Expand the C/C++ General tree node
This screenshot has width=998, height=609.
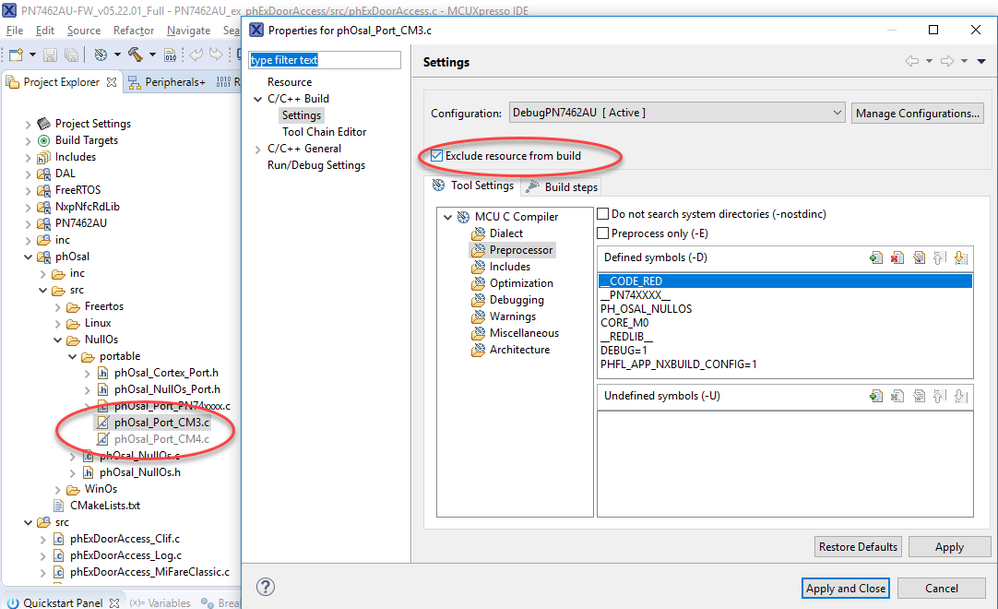(x=258, y=149)
